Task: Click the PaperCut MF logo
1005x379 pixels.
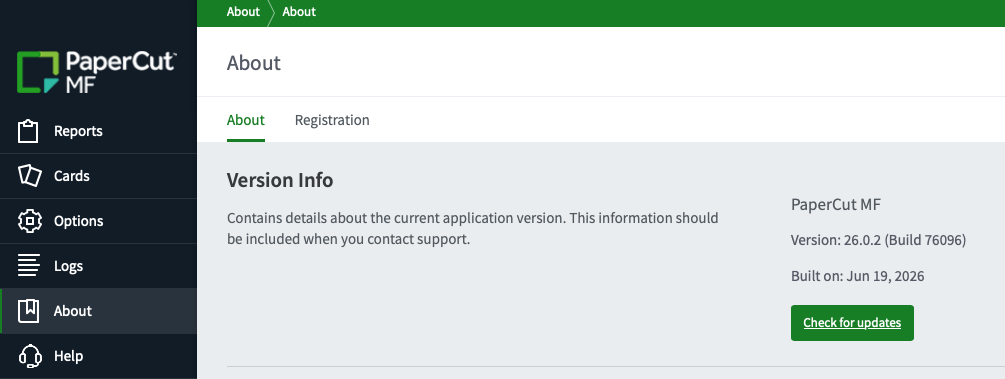Action: [97, 72]
